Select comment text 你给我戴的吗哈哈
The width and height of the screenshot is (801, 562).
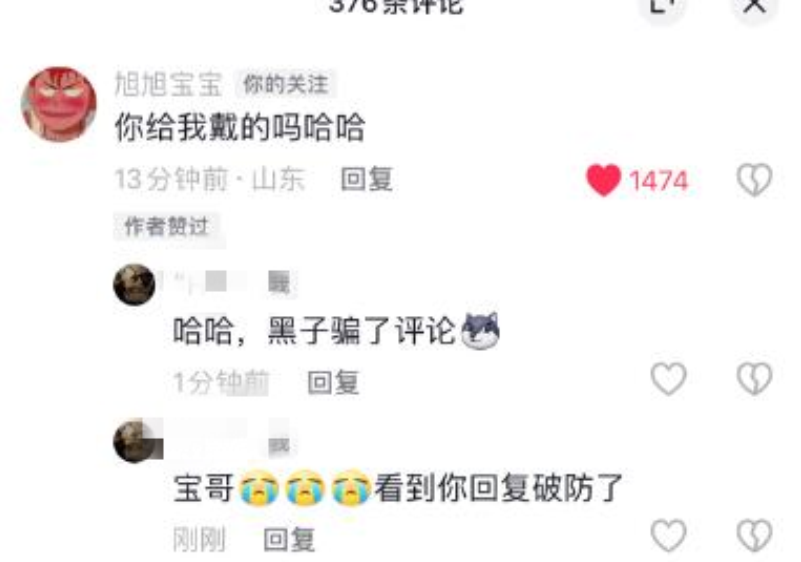tap(240, 127)
